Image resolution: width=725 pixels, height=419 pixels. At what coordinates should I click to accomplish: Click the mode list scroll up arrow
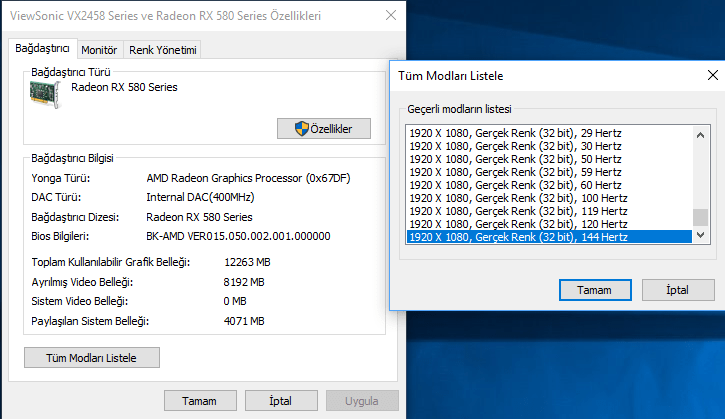(x=700, y=135)
